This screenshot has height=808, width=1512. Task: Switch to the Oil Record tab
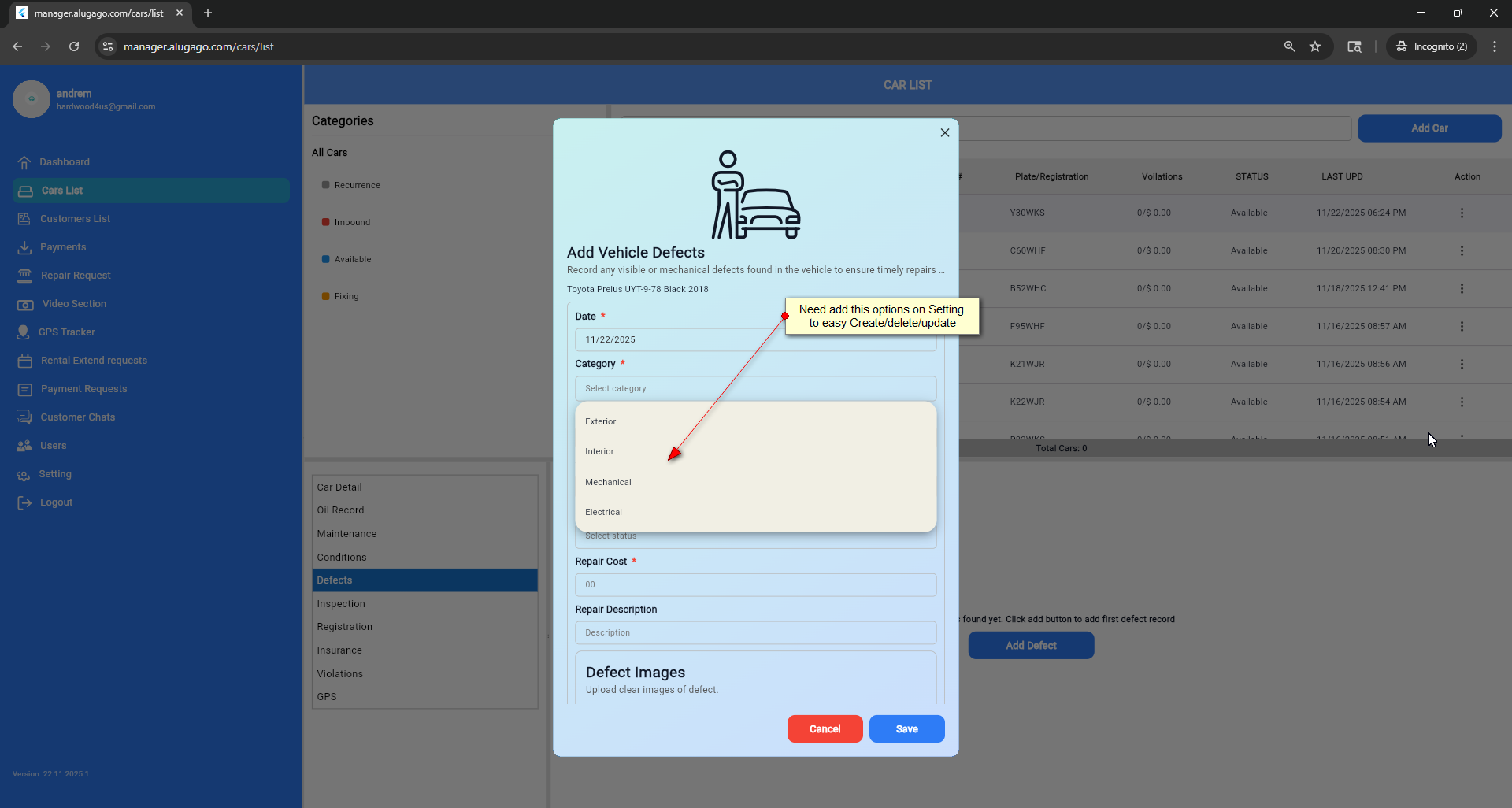(x=340, y=510)
